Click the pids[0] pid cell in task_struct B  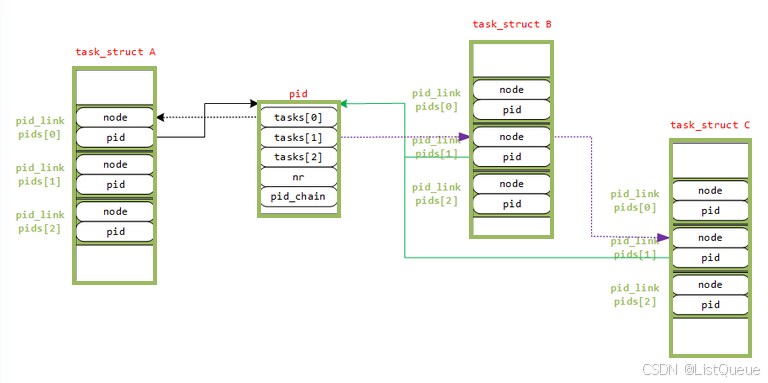(511, 110)
